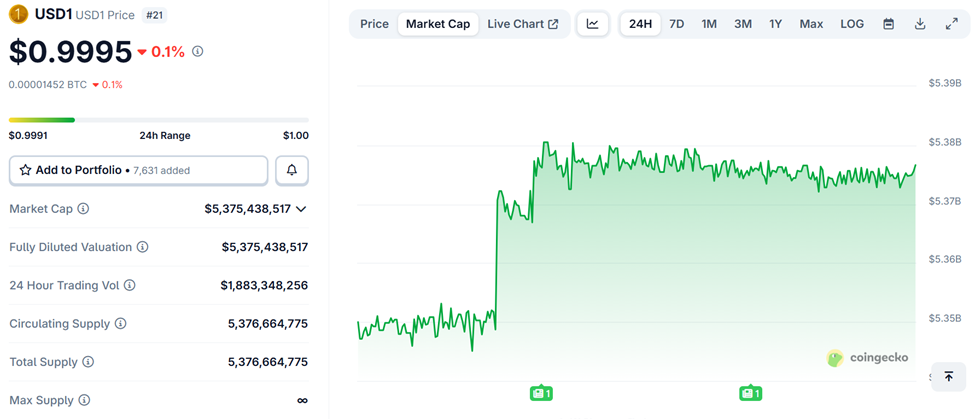This screenshot has width=975, height=419.
Task: Open the Live Chart external link
Action: [522, 24]
